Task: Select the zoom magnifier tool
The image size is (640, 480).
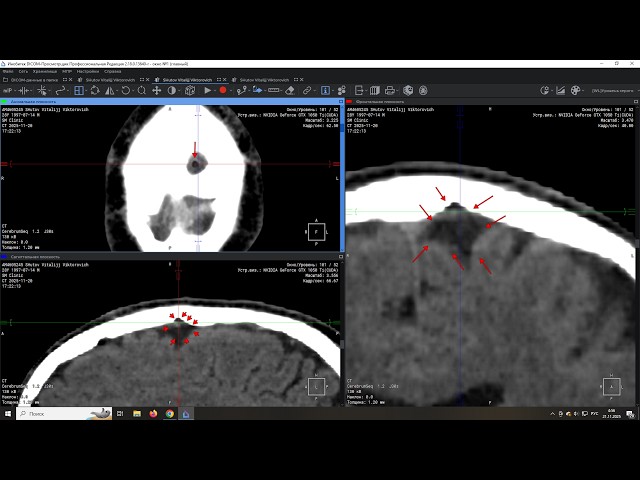Action: 142,91
